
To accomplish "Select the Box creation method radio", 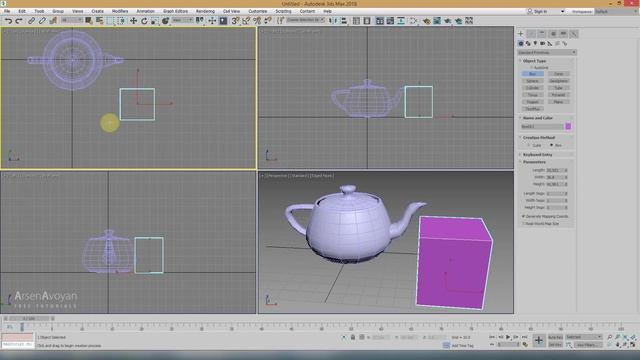I will click(x=551, y=145).
